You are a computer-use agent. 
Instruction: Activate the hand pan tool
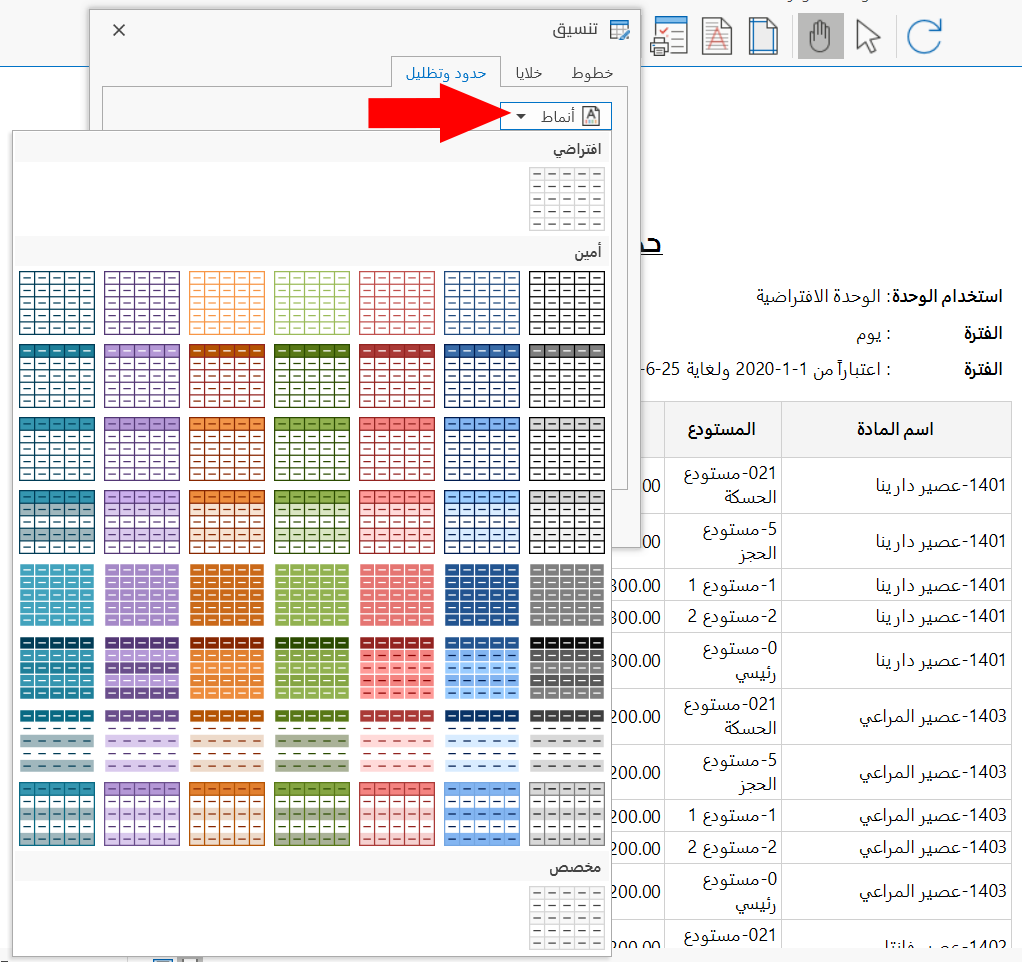pyautogui.click(x=820, y=36)
